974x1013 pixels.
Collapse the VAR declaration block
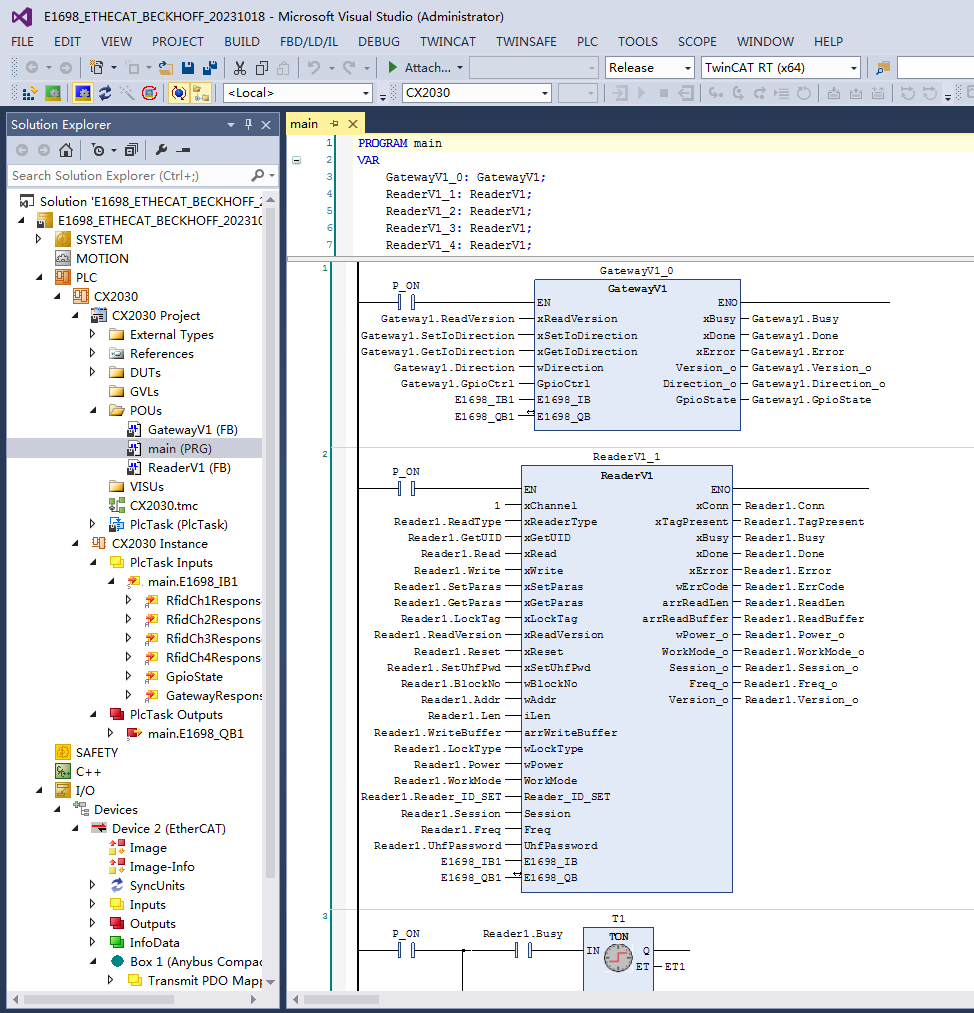tap(296, 160)
